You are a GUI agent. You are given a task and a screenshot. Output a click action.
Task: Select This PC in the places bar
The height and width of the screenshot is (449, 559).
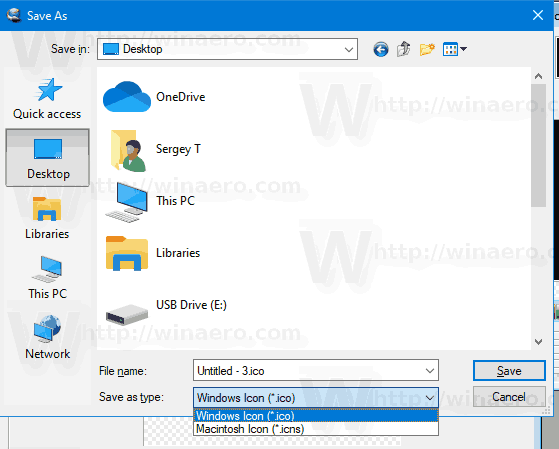pos(47,277)
